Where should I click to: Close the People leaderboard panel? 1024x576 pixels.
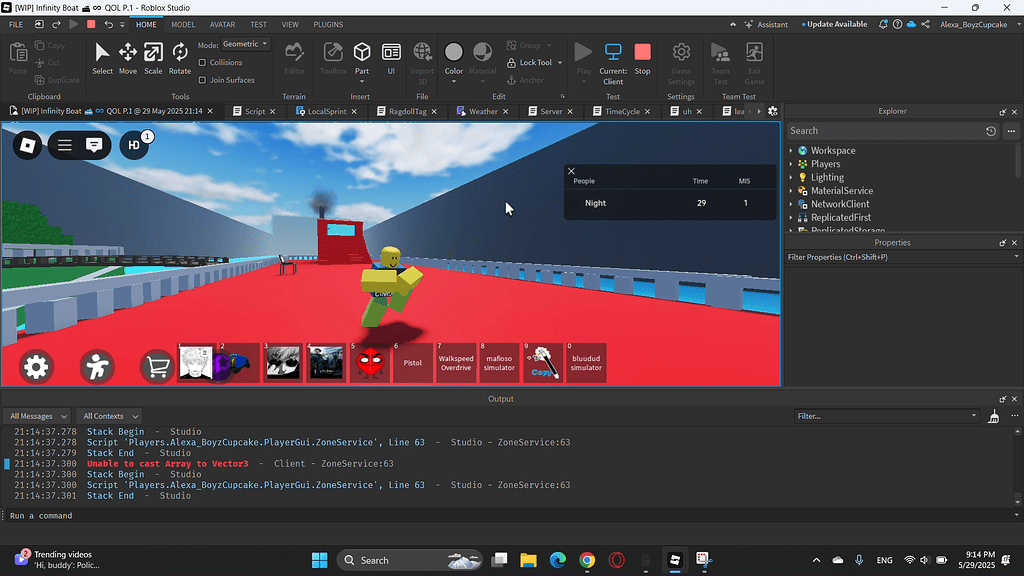(x=571, y=171)
